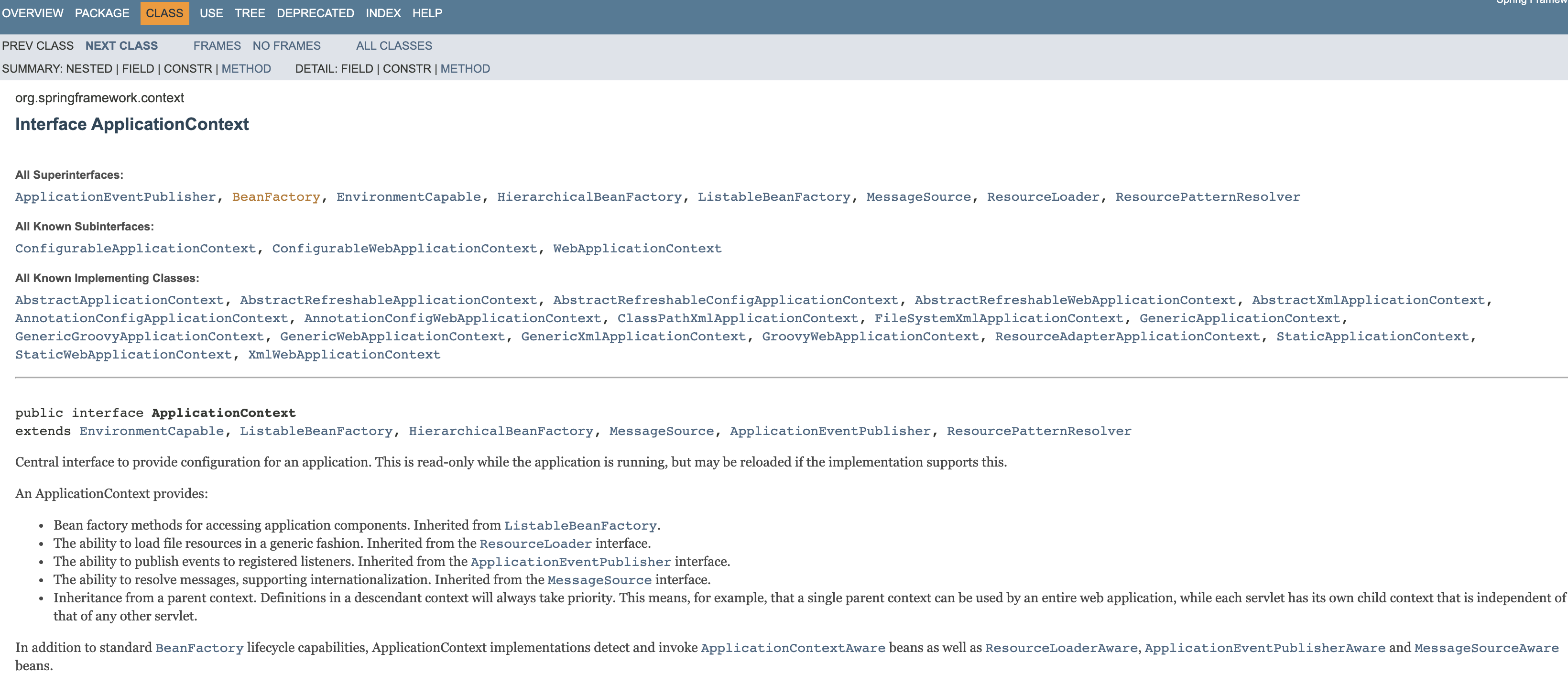This screenshot has width=1568, height=674.
Task: Click the highlighted CLASS tab
Action: [x=164, y=13]
